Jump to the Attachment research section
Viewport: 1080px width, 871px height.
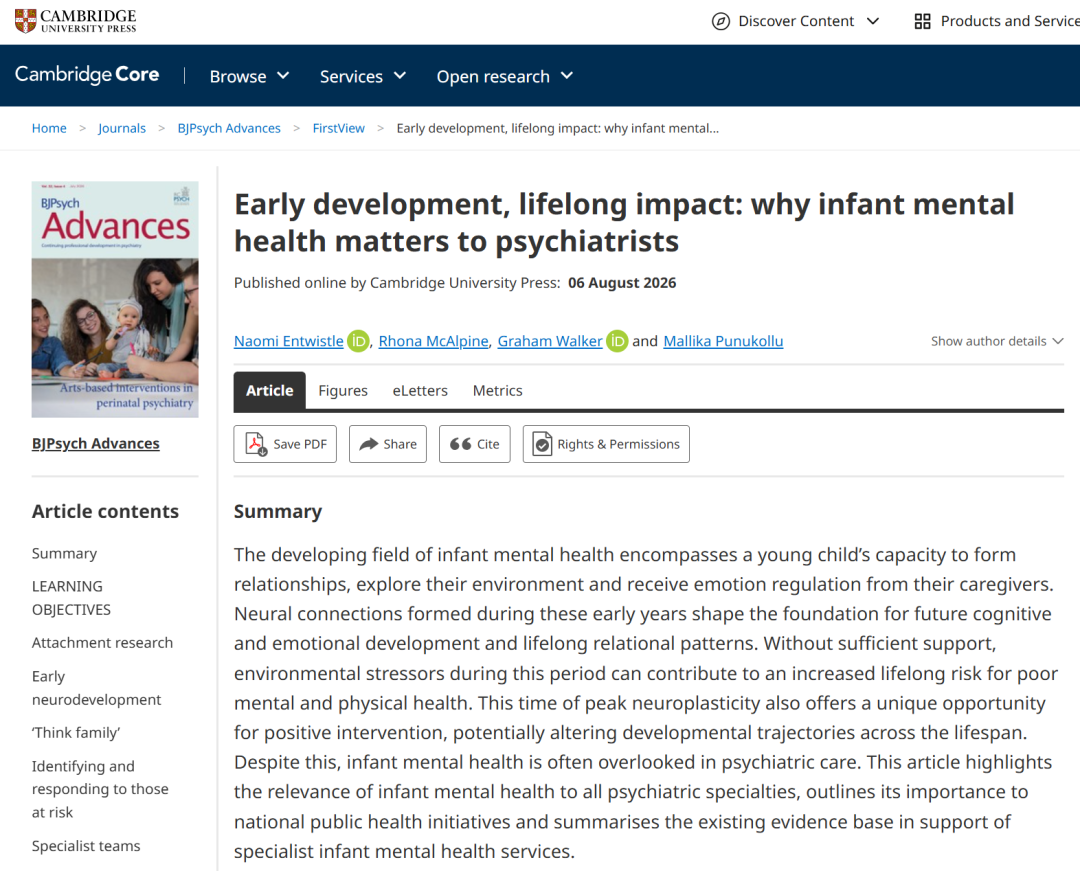pyautogui.click(x=102, y=642)
